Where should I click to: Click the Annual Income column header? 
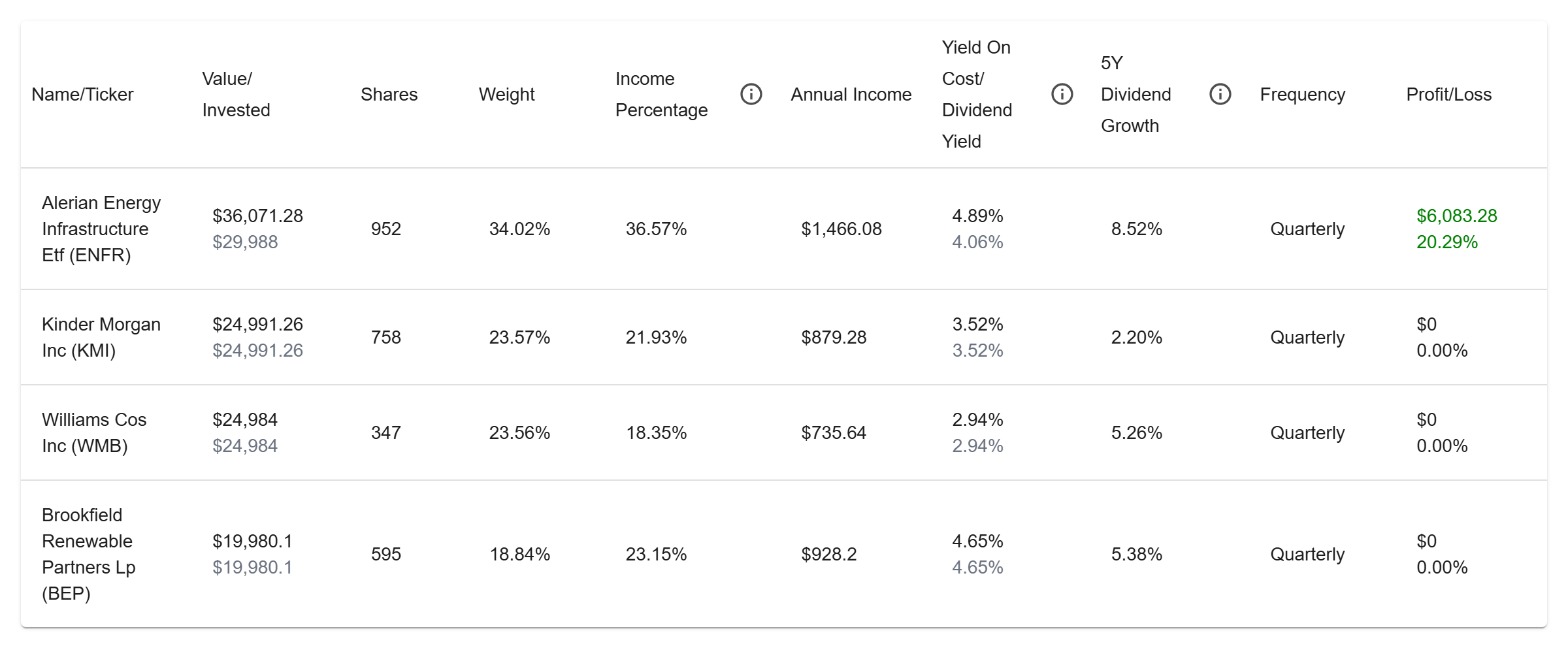[851, 95]
